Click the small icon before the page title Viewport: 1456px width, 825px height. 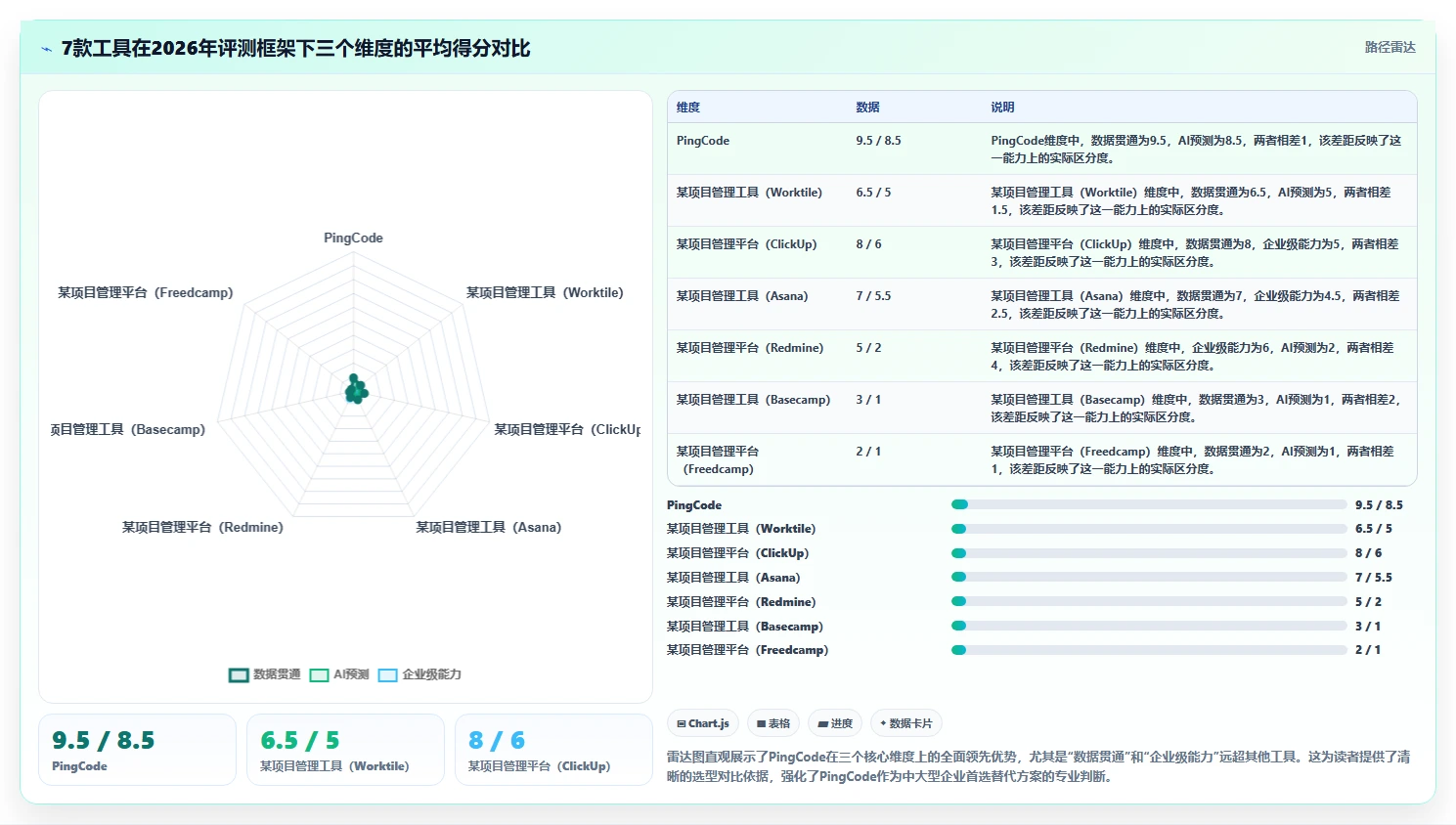pyautogui.click(x=46, y=49)
